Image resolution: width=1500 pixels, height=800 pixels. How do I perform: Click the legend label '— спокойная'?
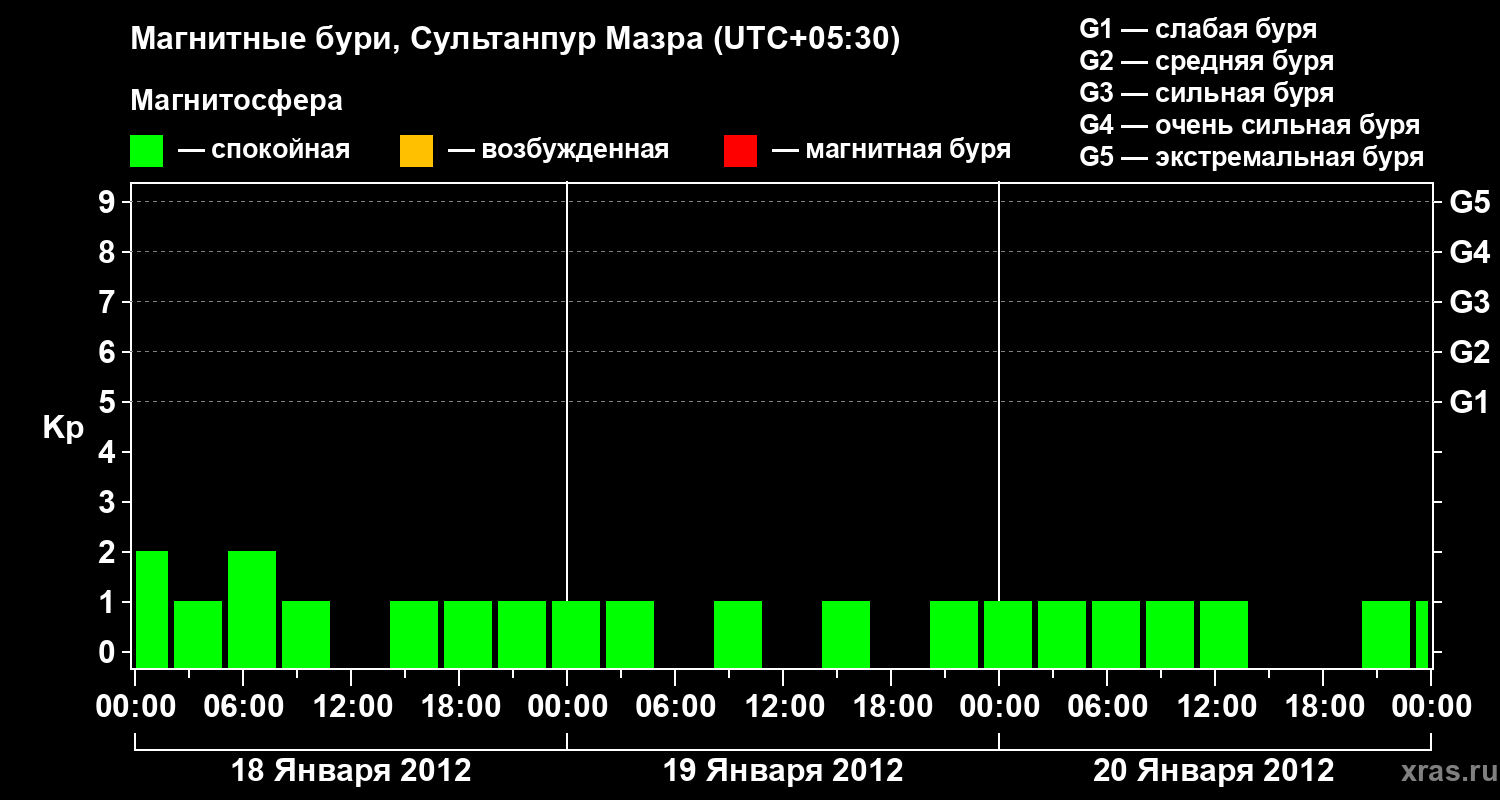(264, 150)
